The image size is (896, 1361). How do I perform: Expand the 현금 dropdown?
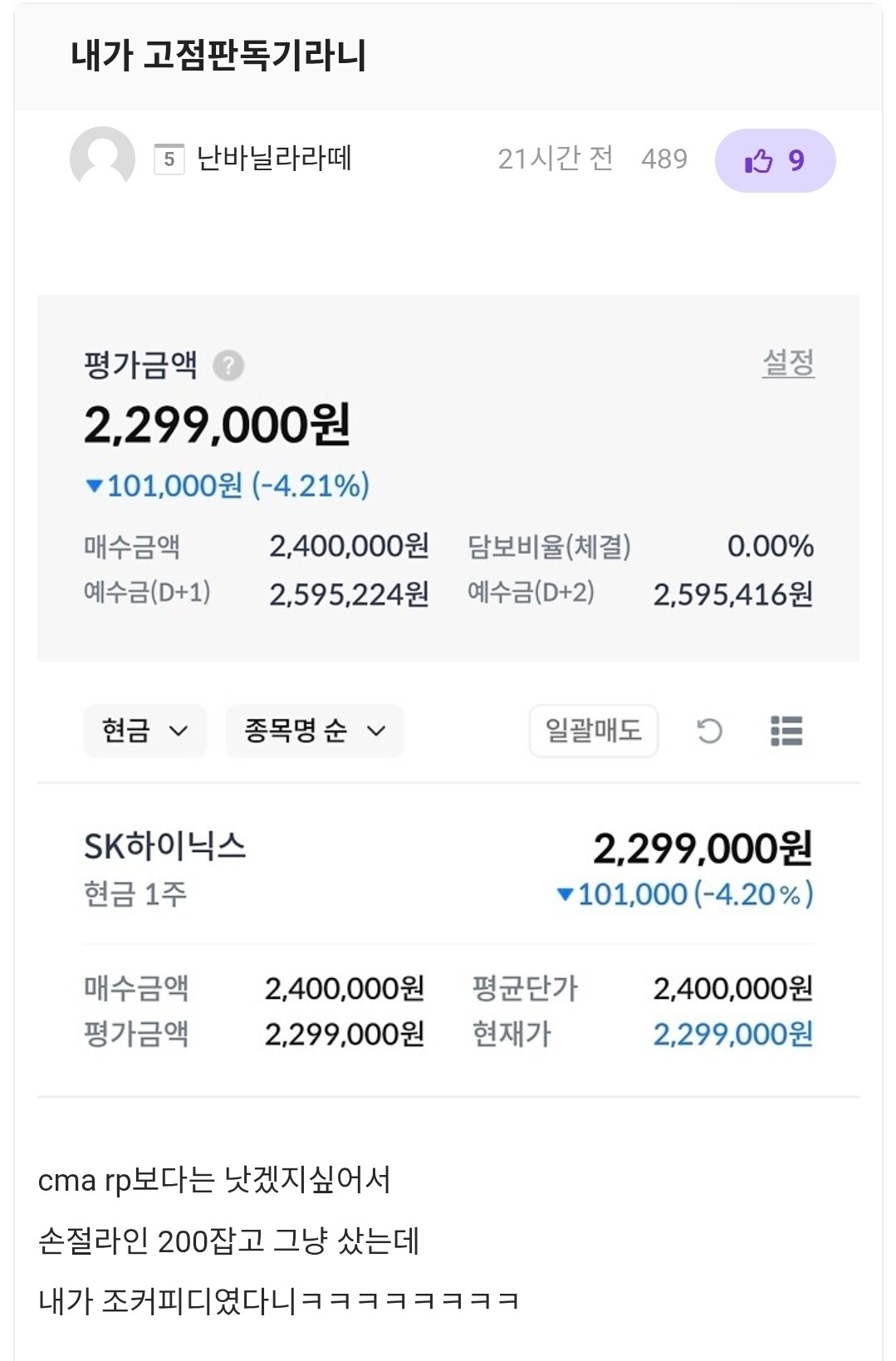tap(144, 731)
